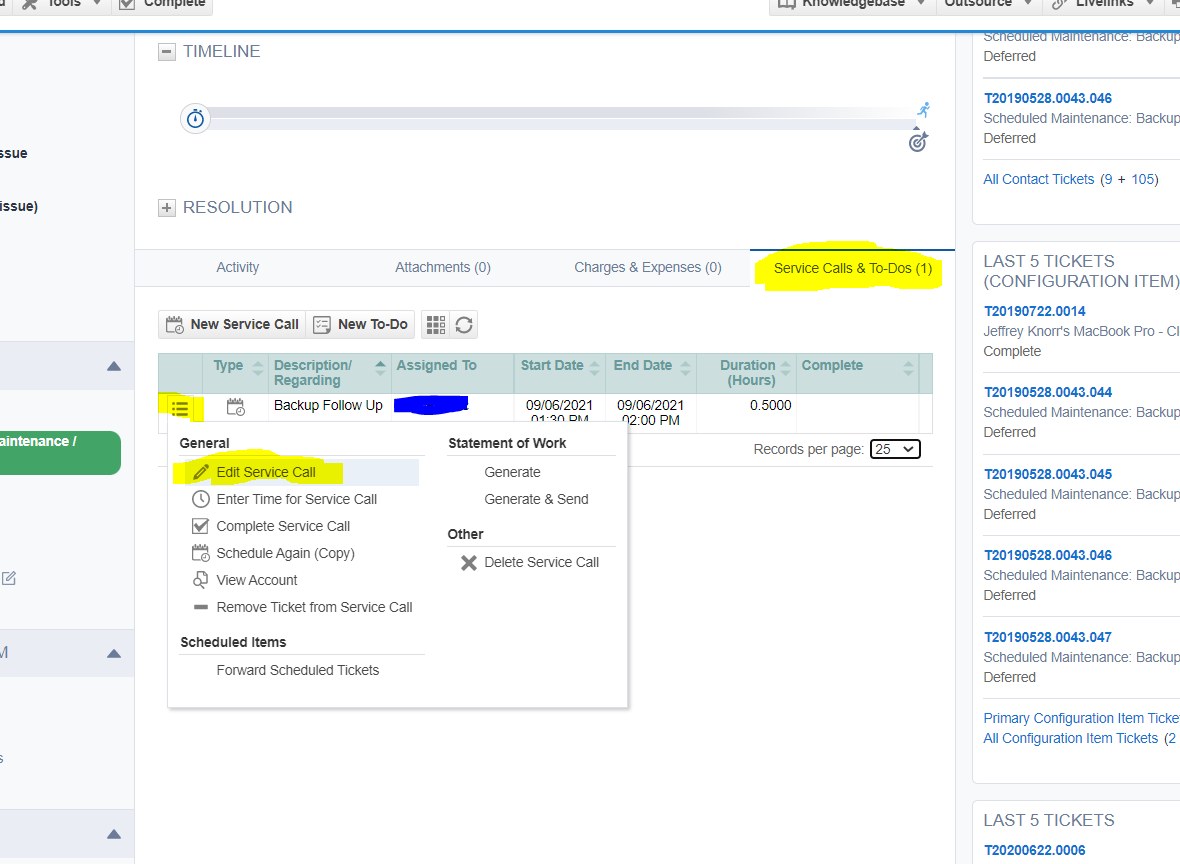The image size is (1180, 864).
Task: Click the All Contact Tickets link
Action: [1039, 179]
